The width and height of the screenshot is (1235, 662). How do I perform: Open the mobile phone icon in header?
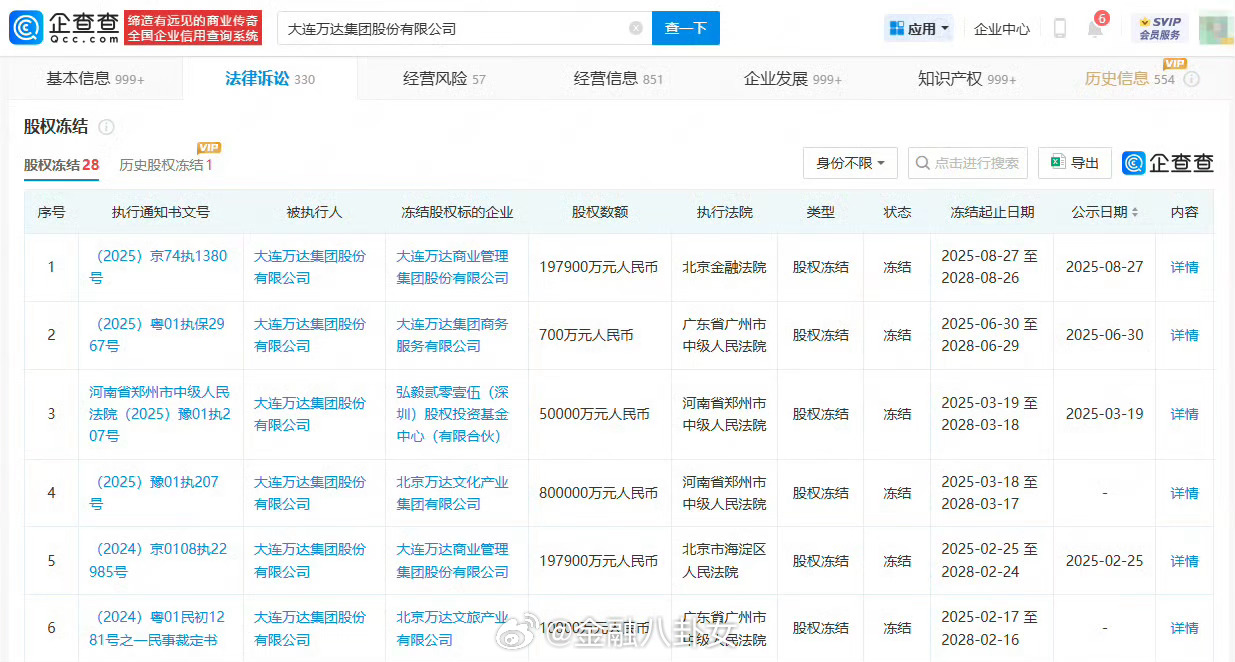(x=1059, y=28)
